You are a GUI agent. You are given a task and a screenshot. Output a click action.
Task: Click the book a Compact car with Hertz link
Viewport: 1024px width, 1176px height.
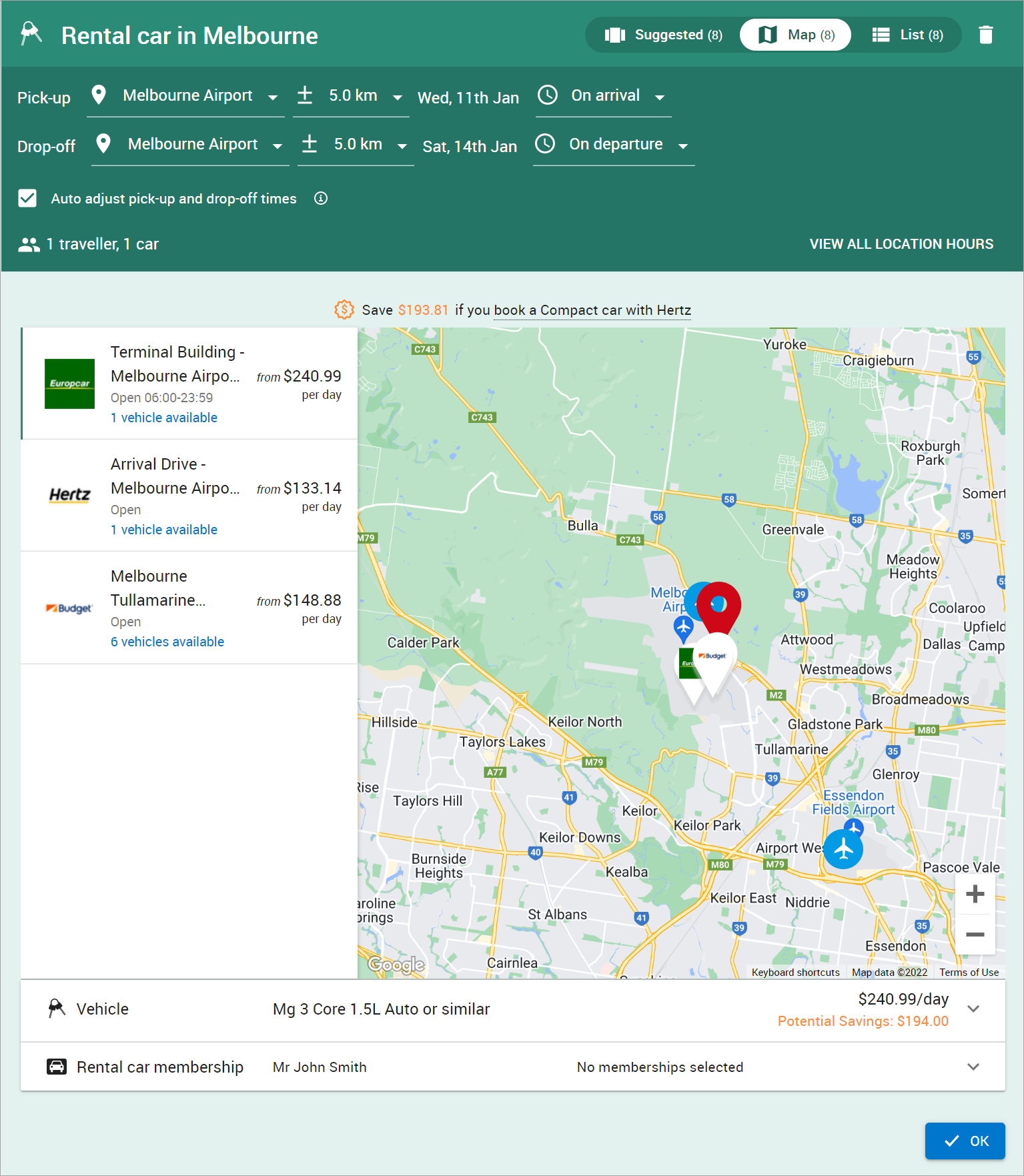[592, 310]
